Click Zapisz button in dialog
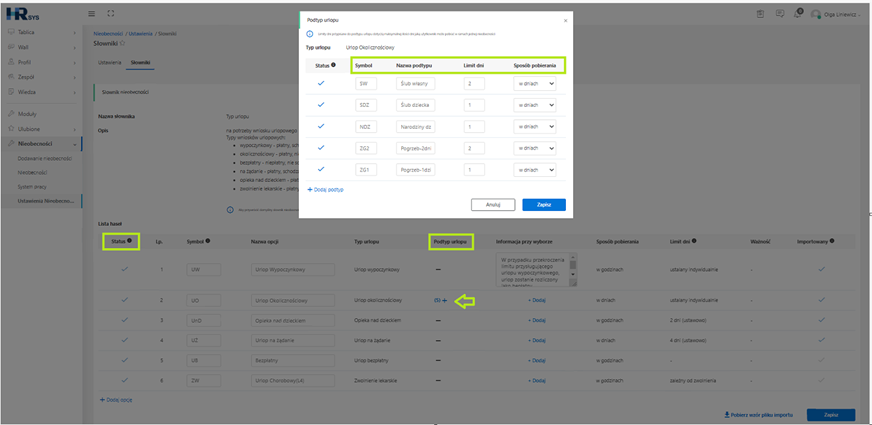 pos(544,205)
